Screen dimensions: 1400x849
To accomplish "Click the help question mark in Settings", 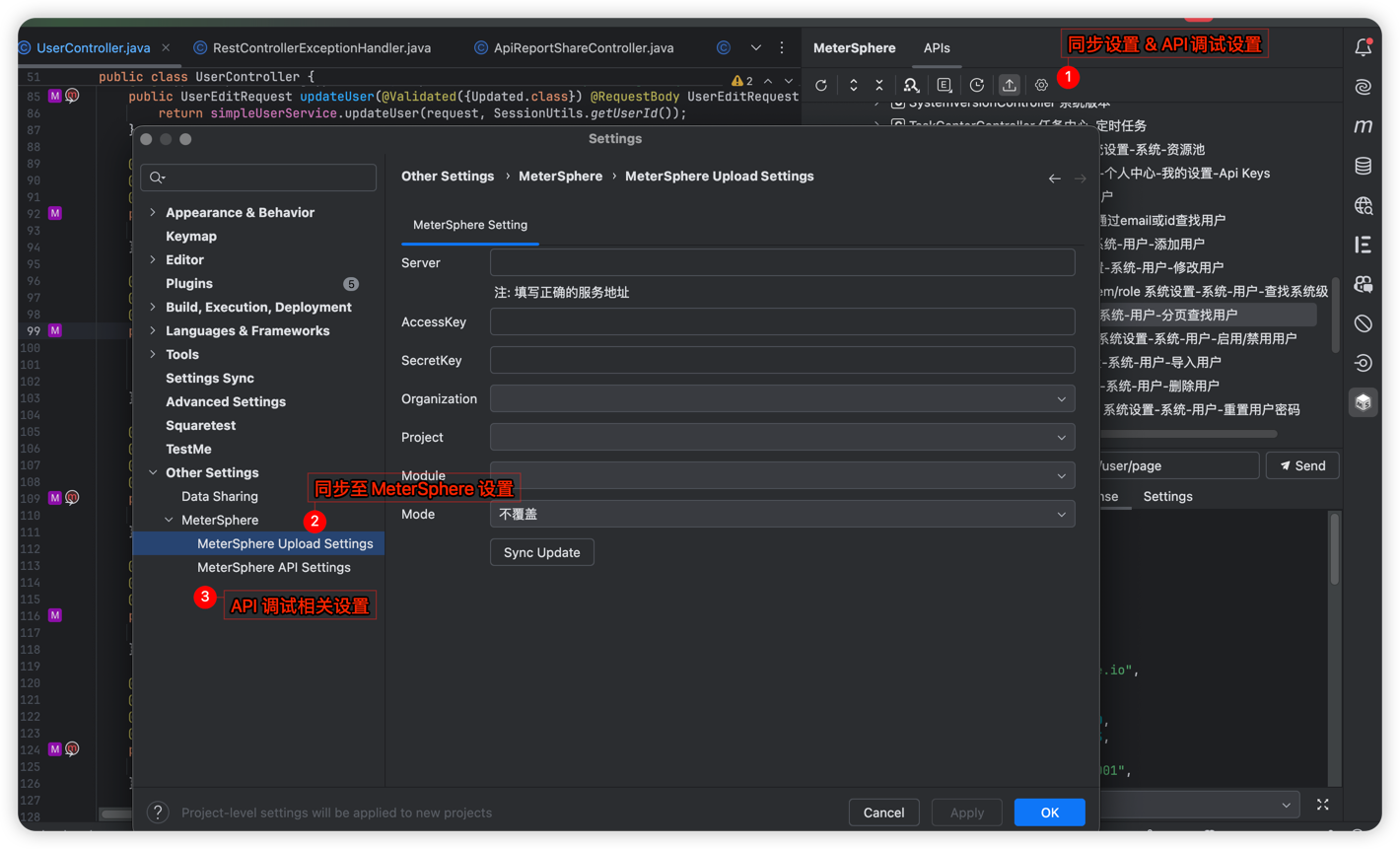I will point(158,813).
